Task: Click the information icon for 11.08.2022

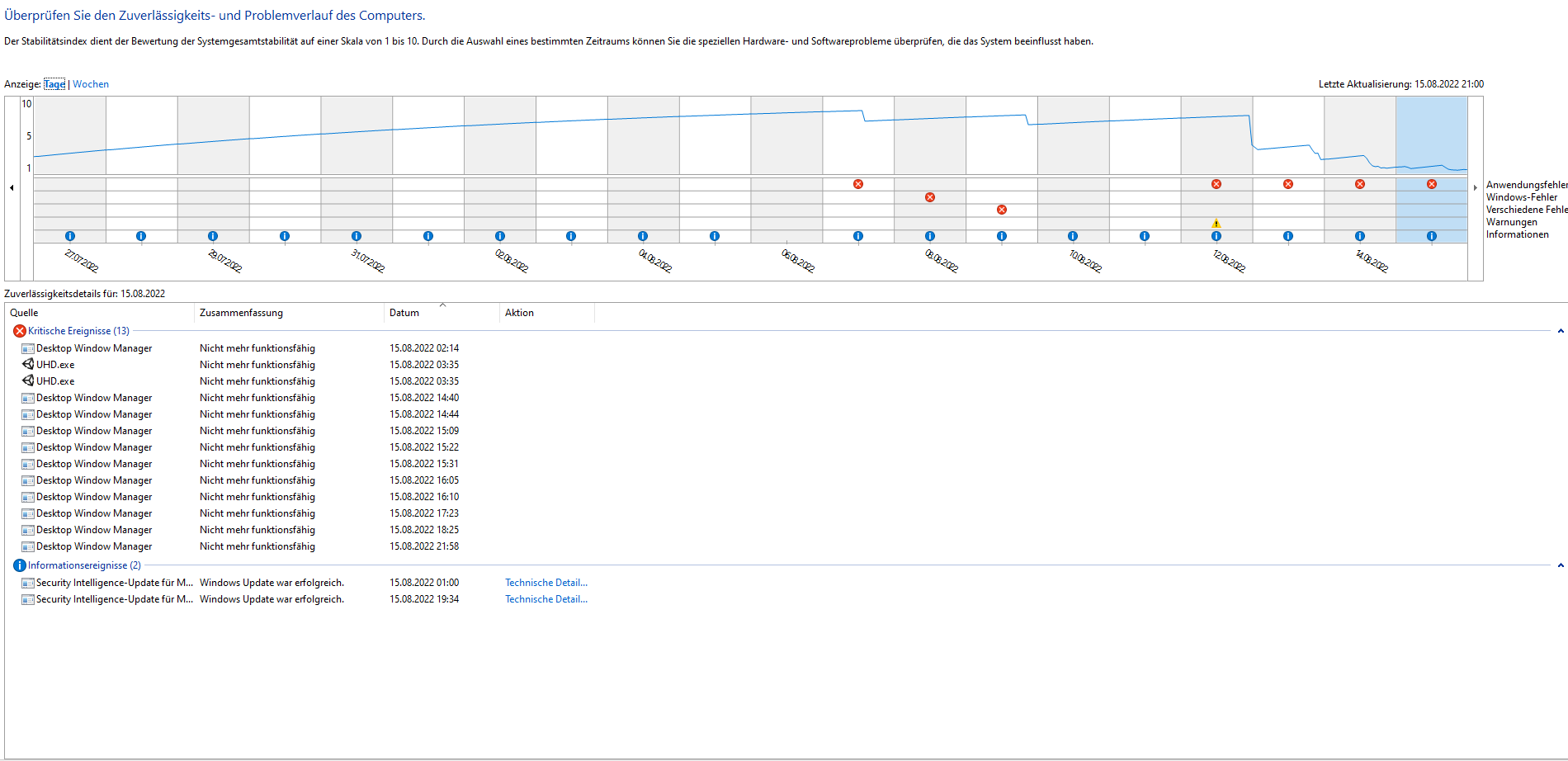Action: tap(1145, 236)
